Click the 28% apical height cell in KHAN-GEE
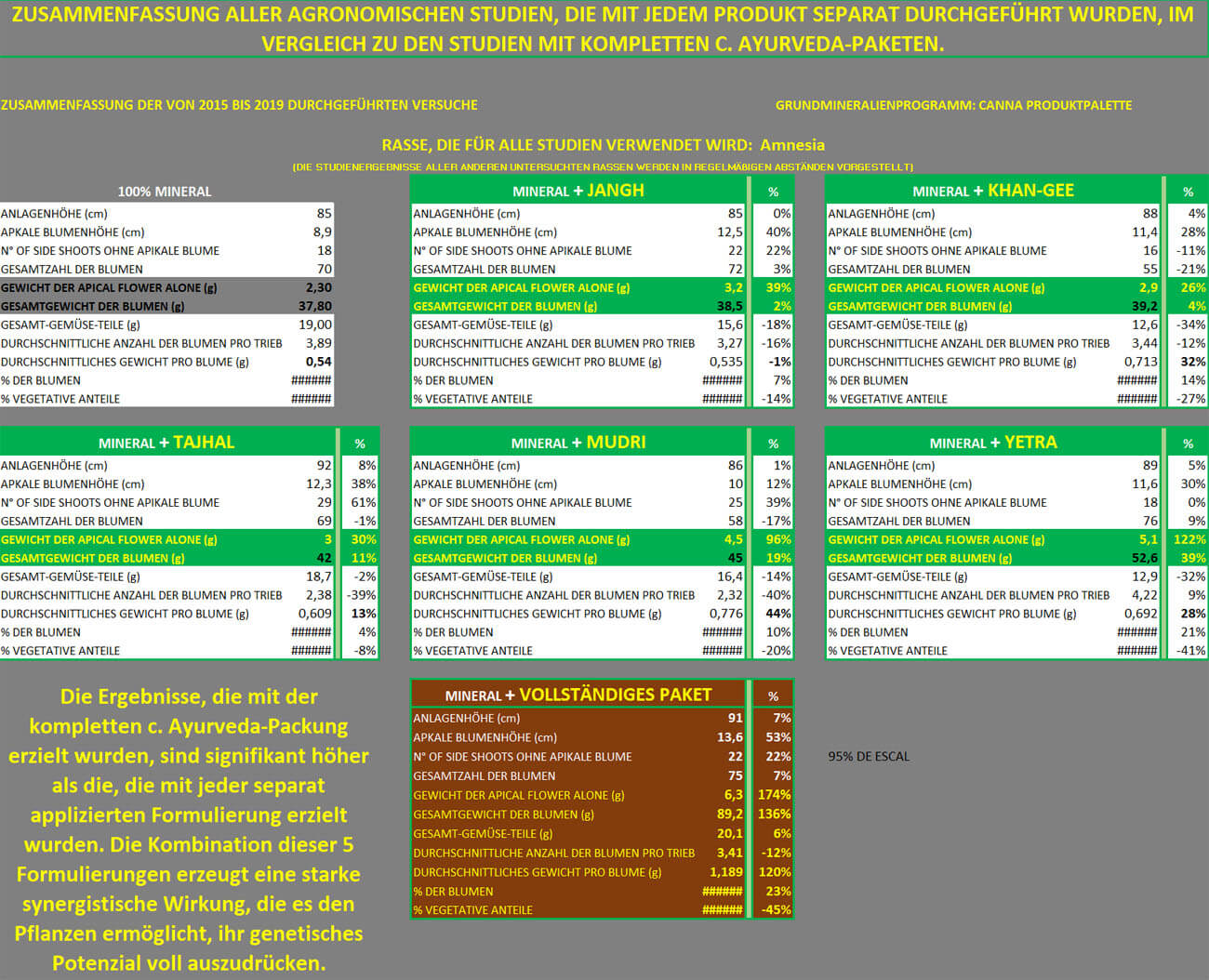Image resolution: width=1209 pixels, height=980 pixels. (1192, 232)
